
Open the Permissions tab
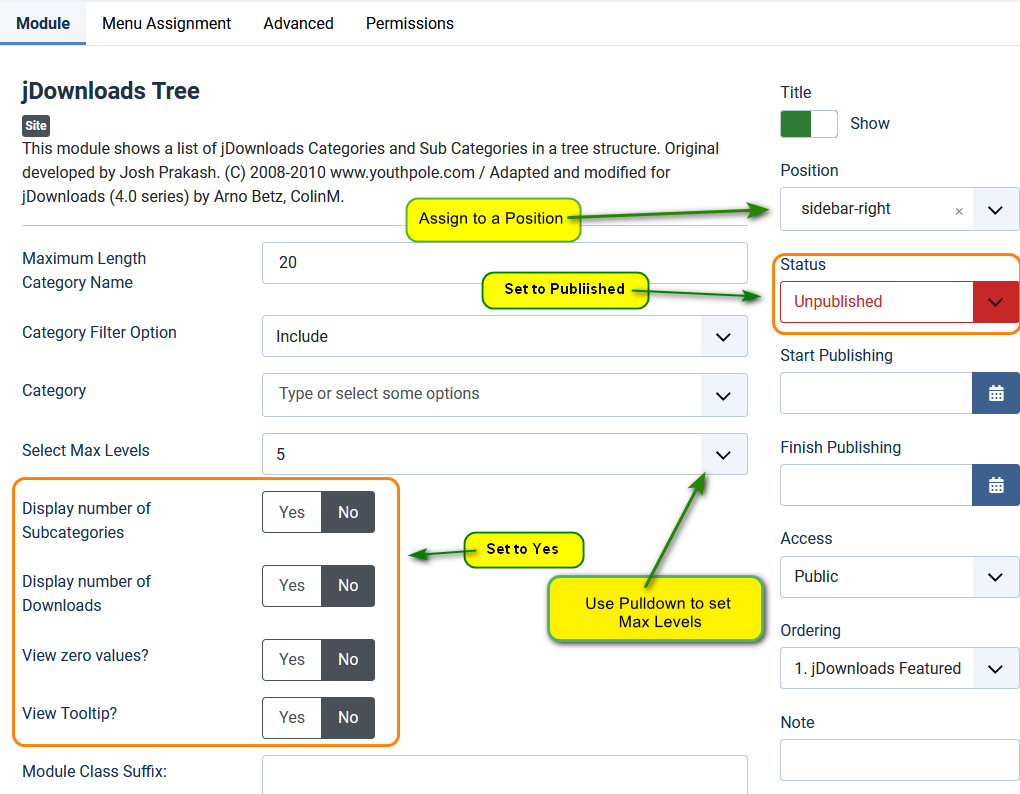[x=410, y=23]
